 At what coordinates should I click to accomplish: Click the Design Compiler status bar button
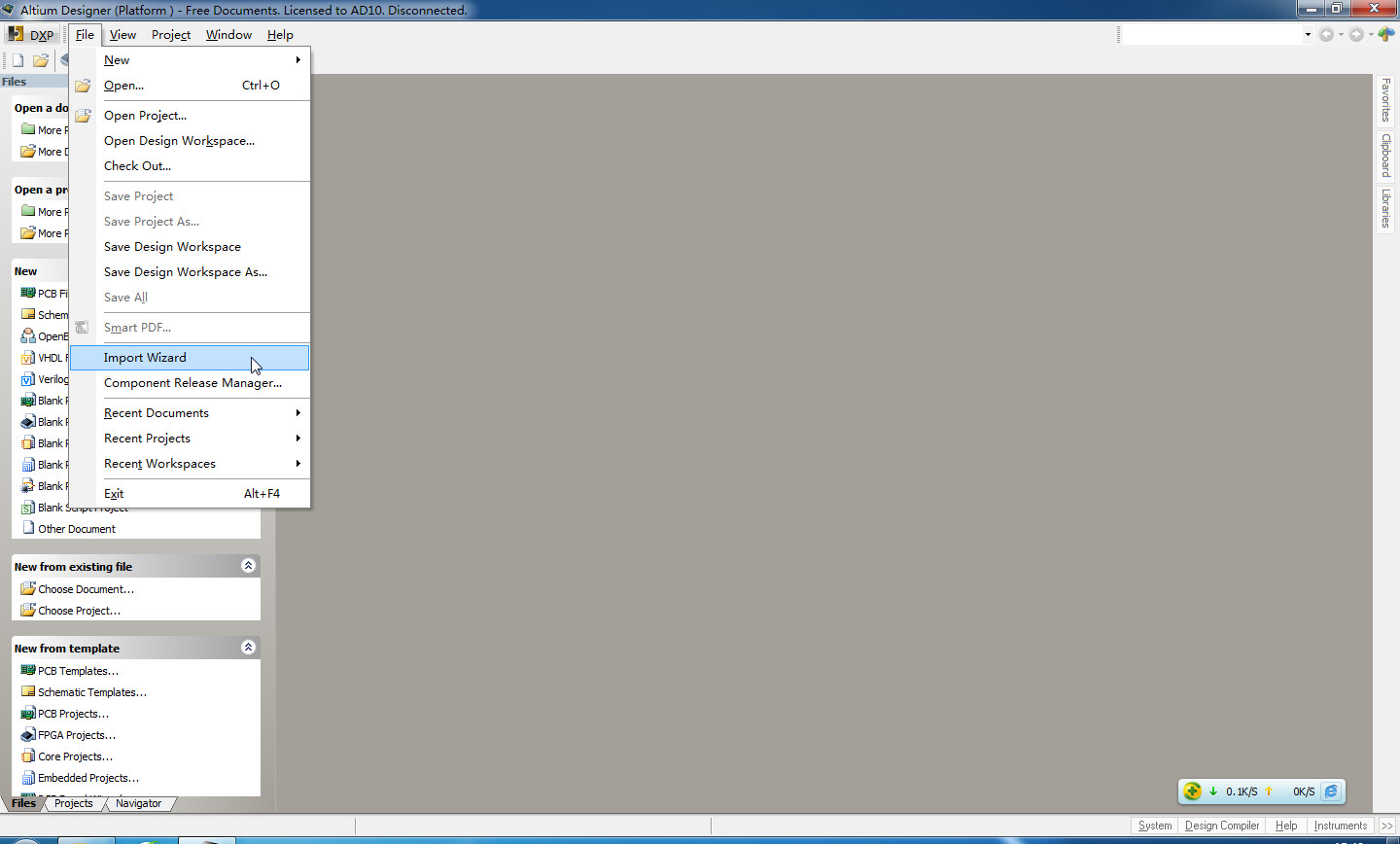(x=1222, y=826)
